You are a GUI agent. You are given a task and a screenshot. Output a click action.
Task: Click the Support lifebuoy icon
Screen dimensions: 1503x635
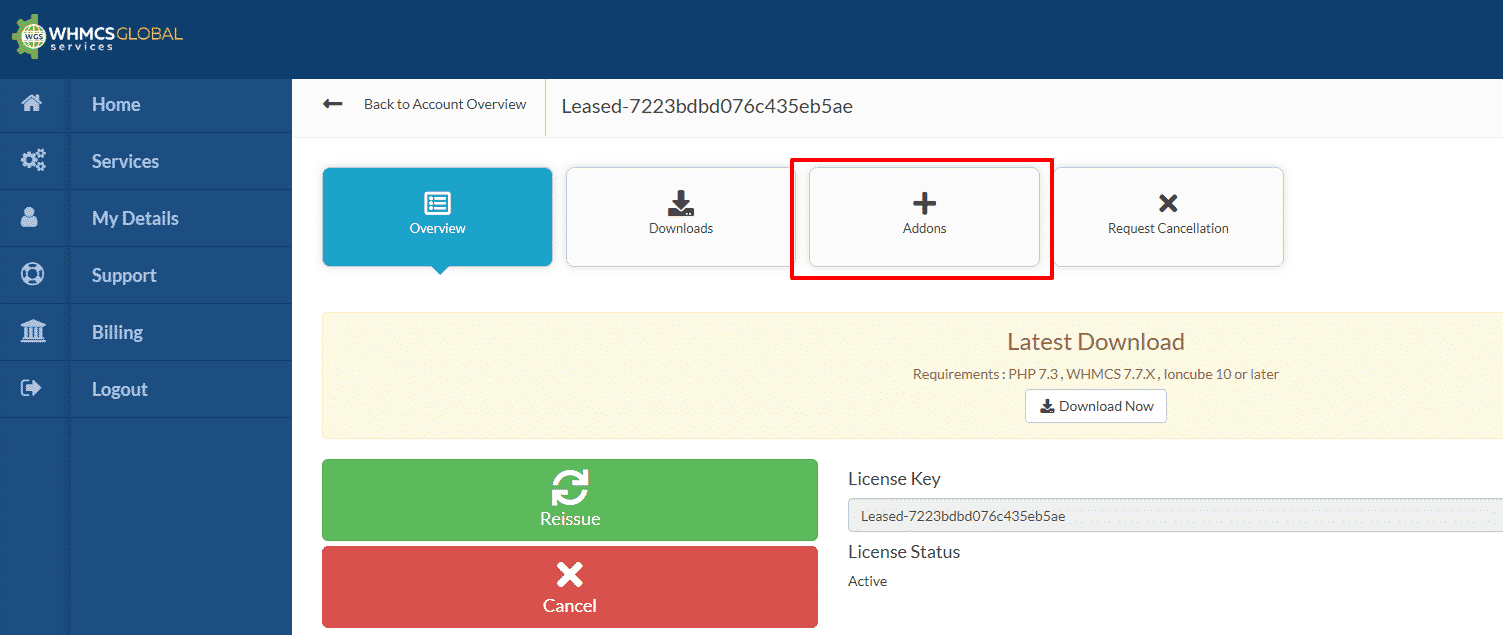pyautogui.click(x=32, y=275)
